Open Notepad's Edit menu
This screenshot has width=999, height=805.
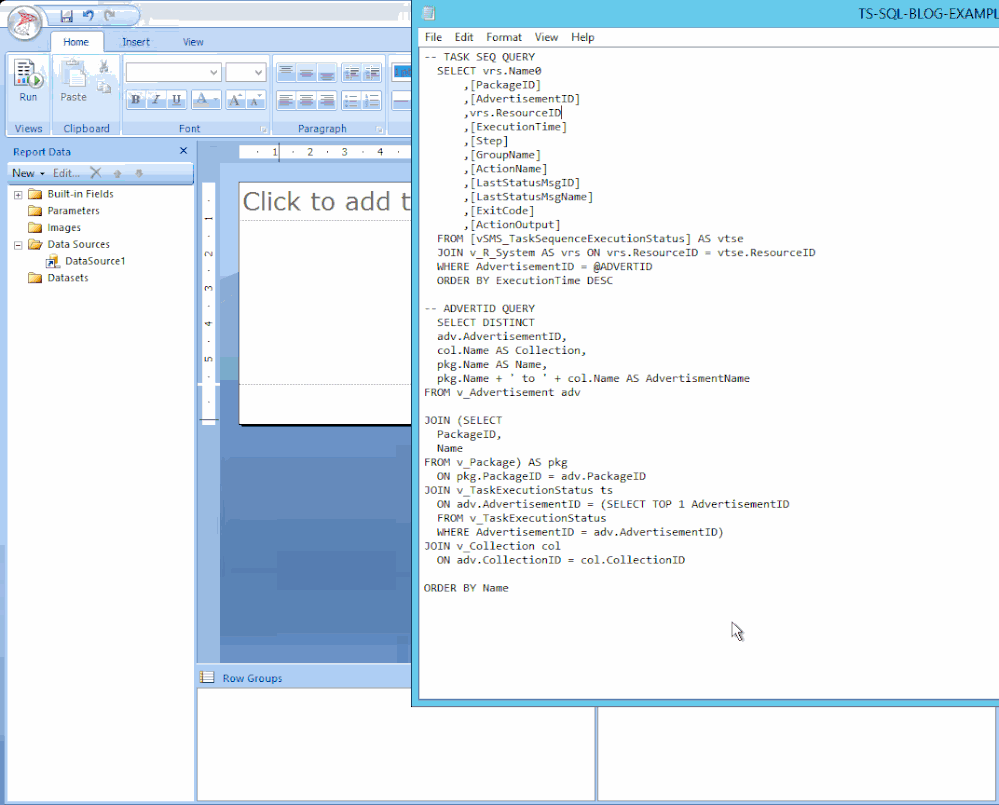click(463, 37)
